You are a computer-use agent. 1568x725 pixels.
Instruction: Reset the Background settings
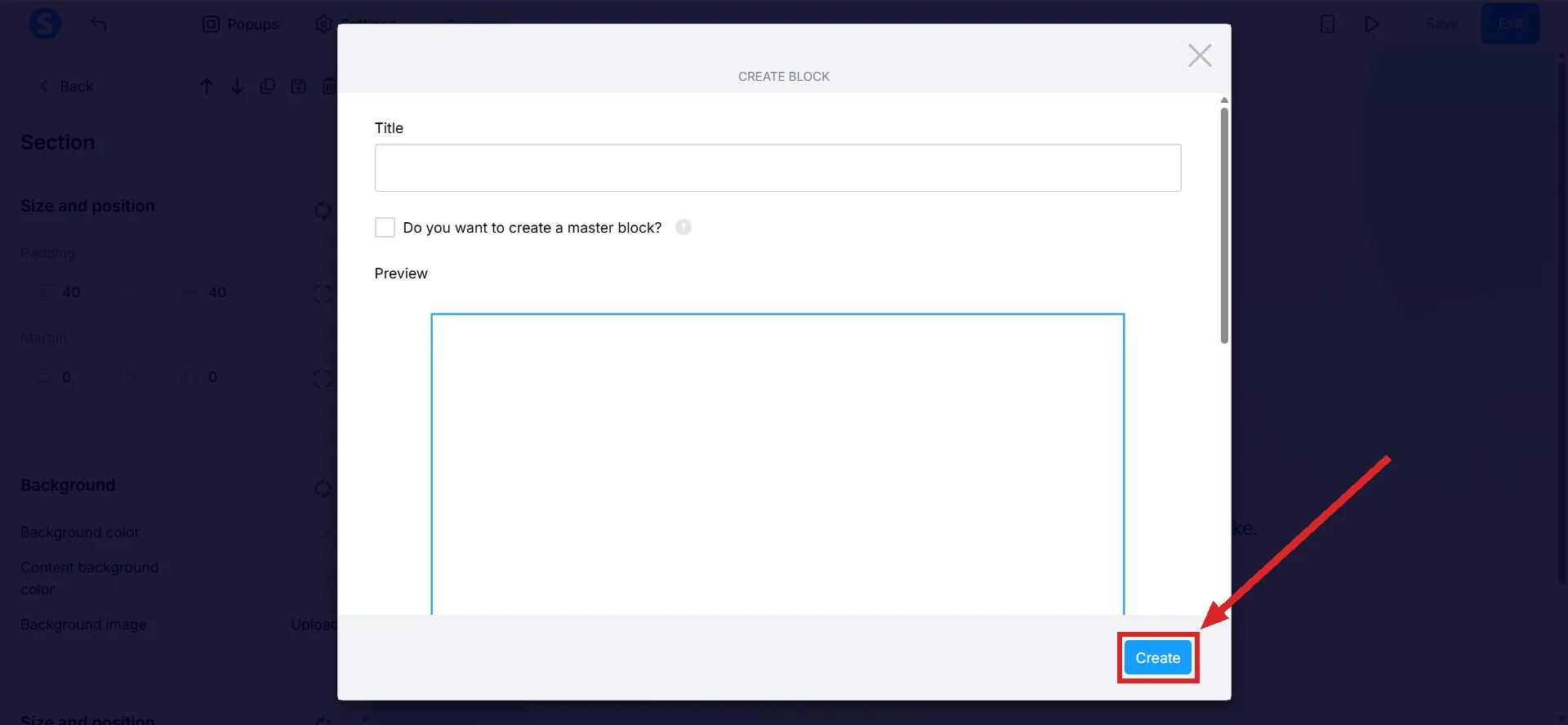[x=323, y=488]
